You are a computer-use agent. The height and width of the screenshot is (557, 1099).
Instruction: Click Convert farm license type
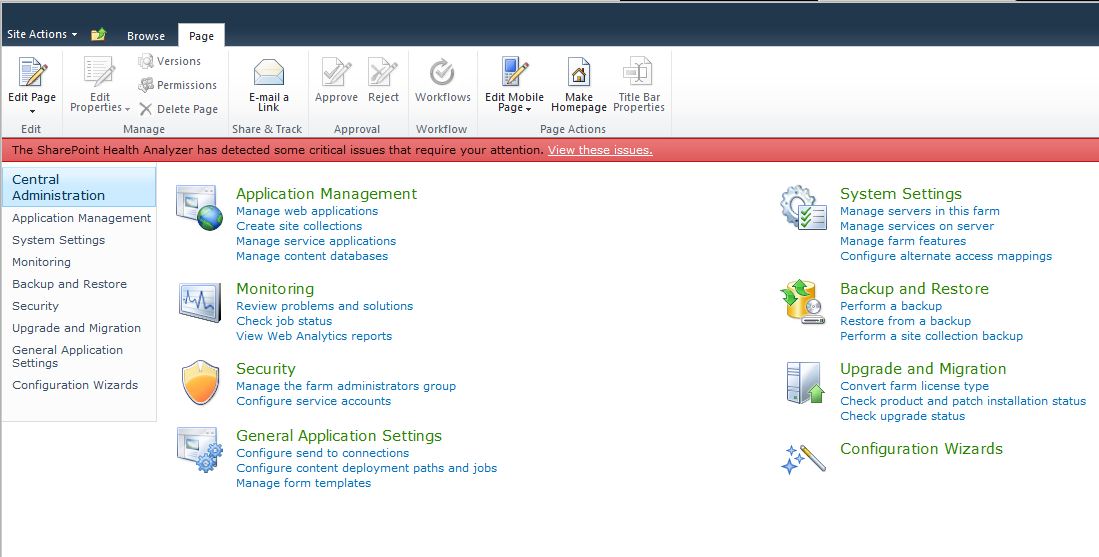click(915, 386)
